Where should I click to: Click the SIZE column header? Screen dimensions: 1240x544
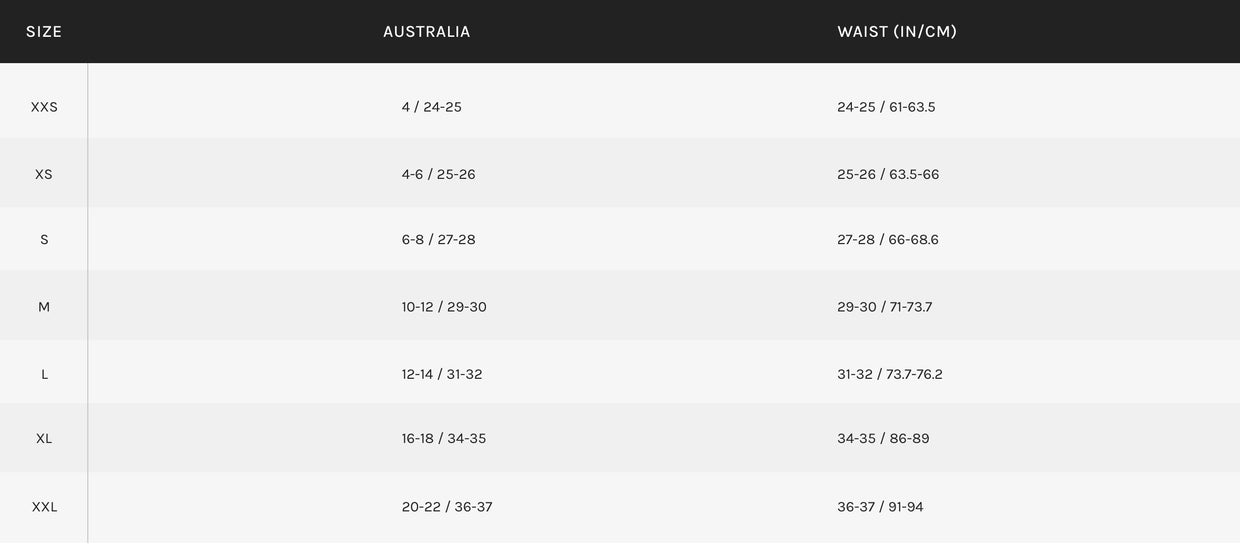[x=44, y=32]
